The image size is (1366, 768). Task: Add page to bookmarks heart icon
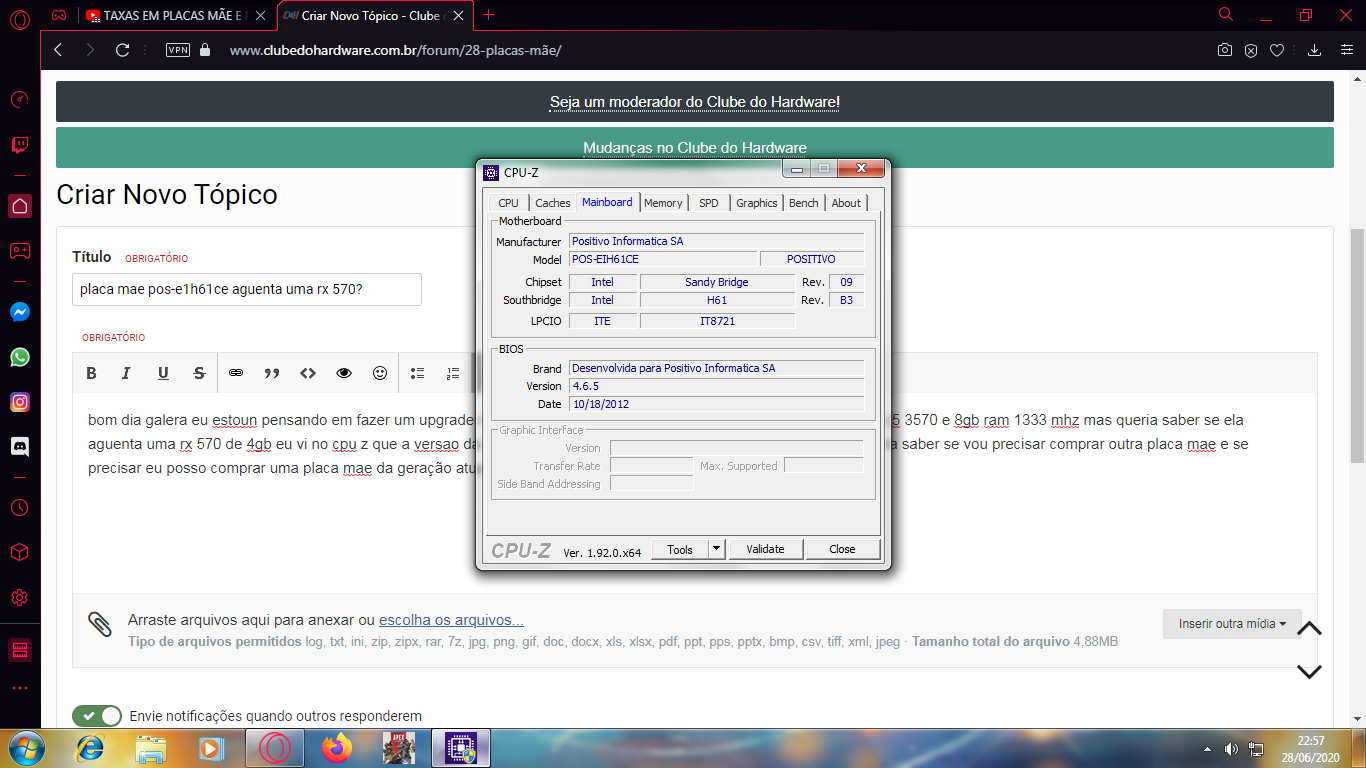[1277, 50]
